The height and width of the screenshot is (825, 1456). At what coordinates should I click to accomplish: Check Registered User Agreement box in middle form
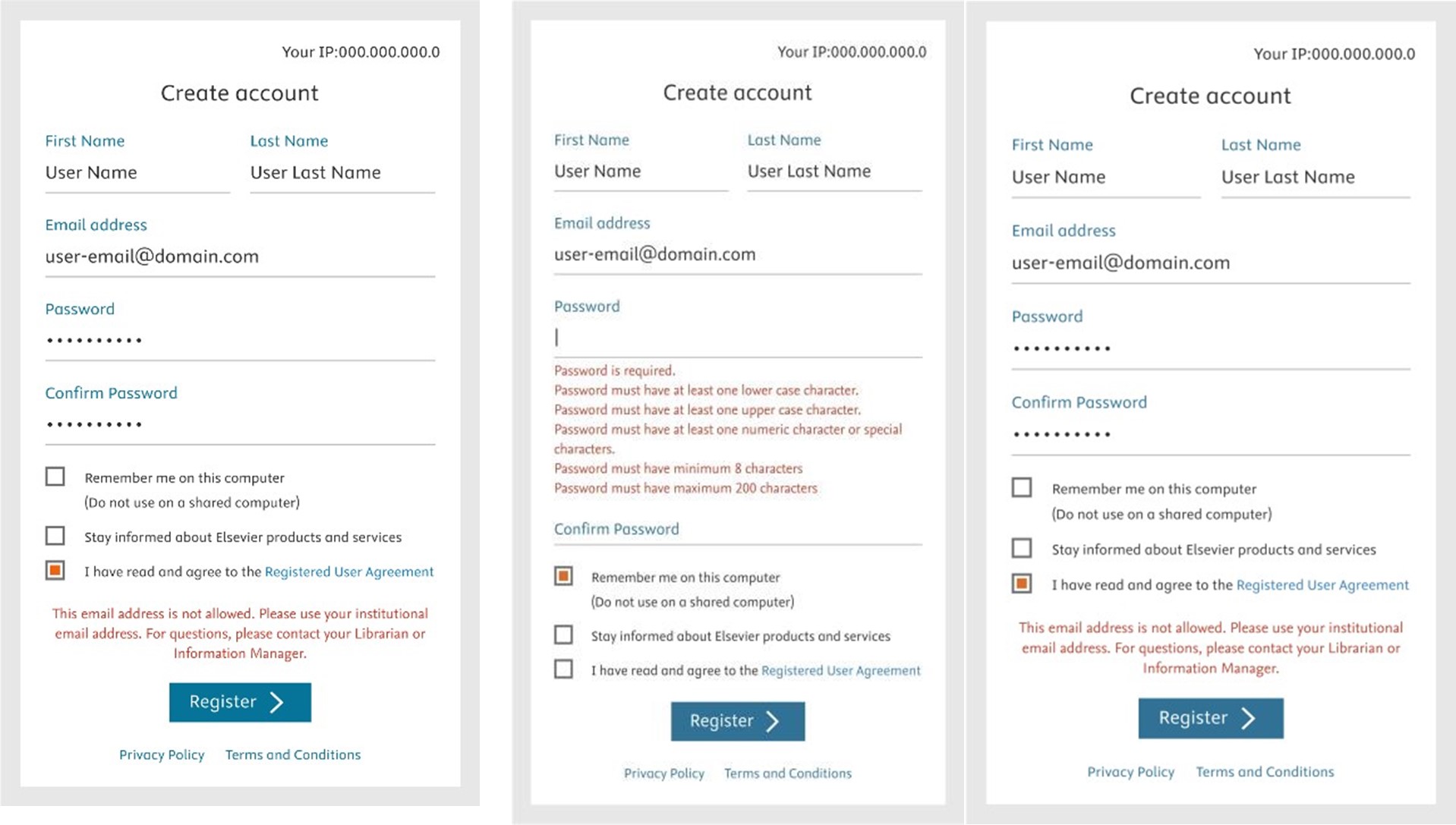coord(563,669)
